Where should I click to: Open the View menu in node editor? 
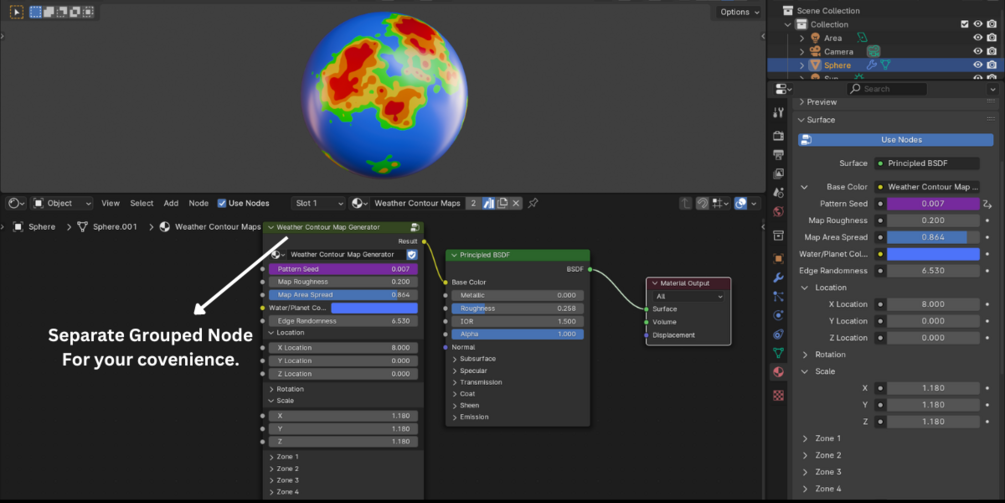click(x=110, y=203)
